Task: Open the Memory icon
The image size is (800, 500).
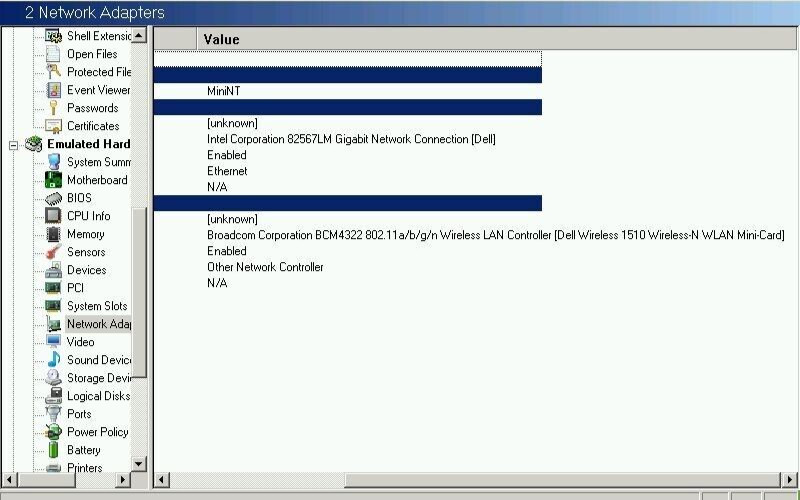Action: point(53,234)
